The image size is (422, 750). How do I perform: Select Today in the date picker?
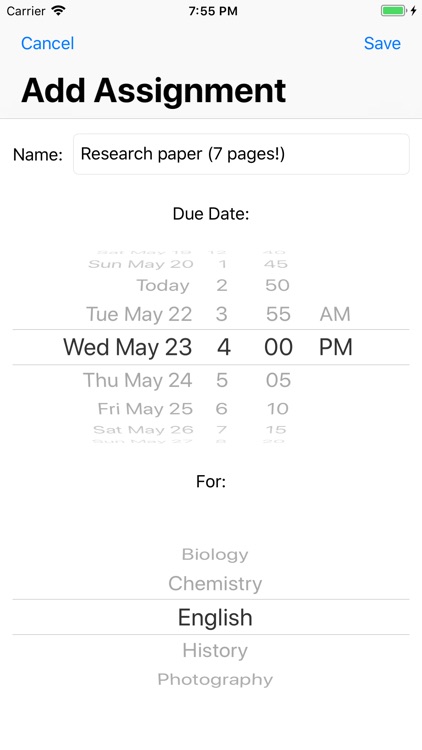163,286
